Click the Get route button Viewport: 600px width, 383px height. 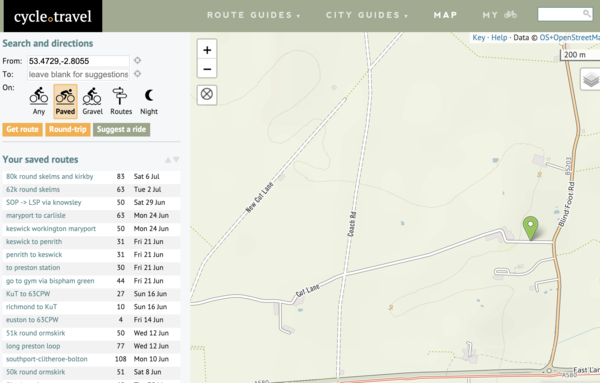22,129
